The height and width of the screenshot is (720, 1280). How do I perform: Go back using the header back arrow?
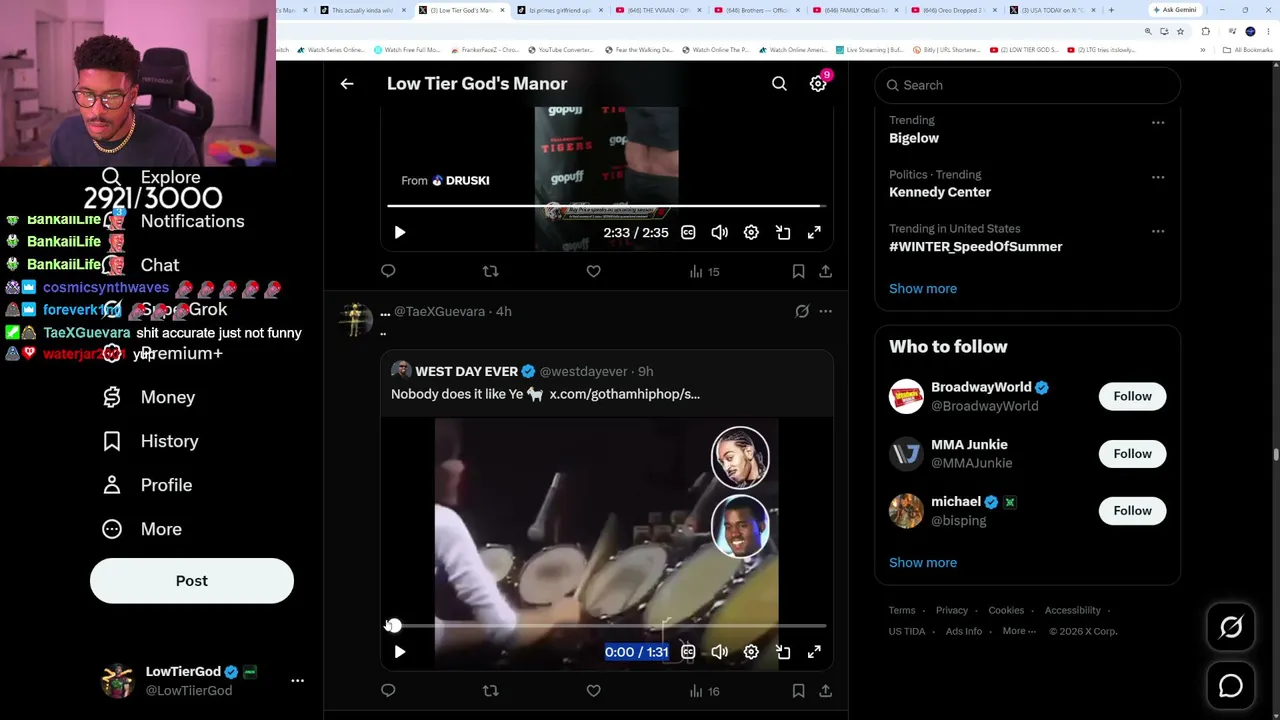[347, 84]
